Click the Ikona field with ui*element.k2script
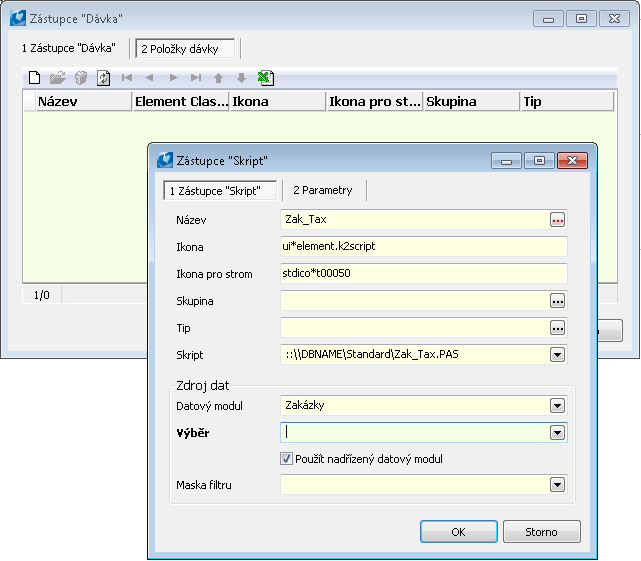This screenshot has height=561, width=641. 424,246
